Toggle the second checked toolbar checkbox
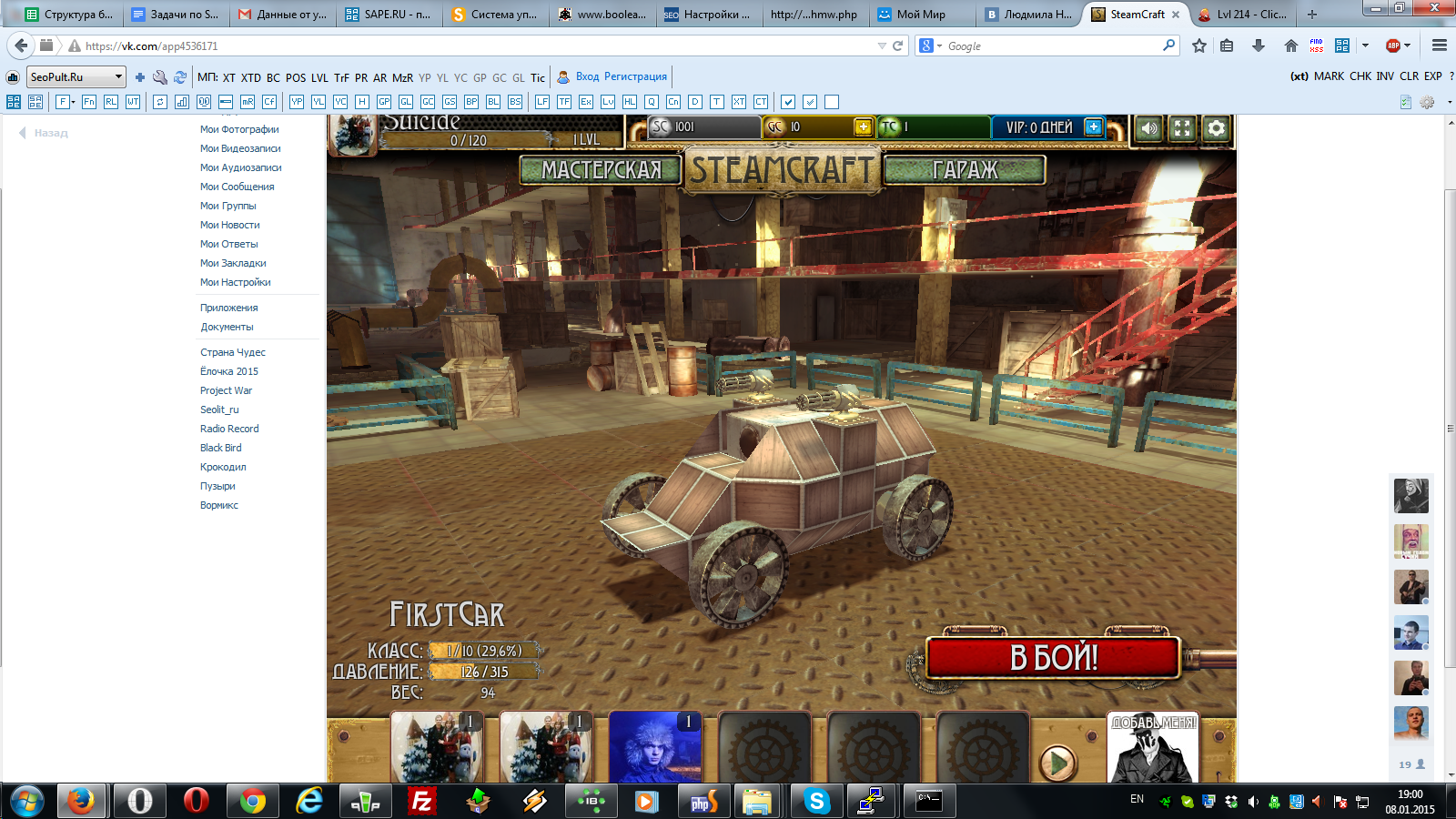The height and width of the screenshot is (819, 1456). [810, 102]
